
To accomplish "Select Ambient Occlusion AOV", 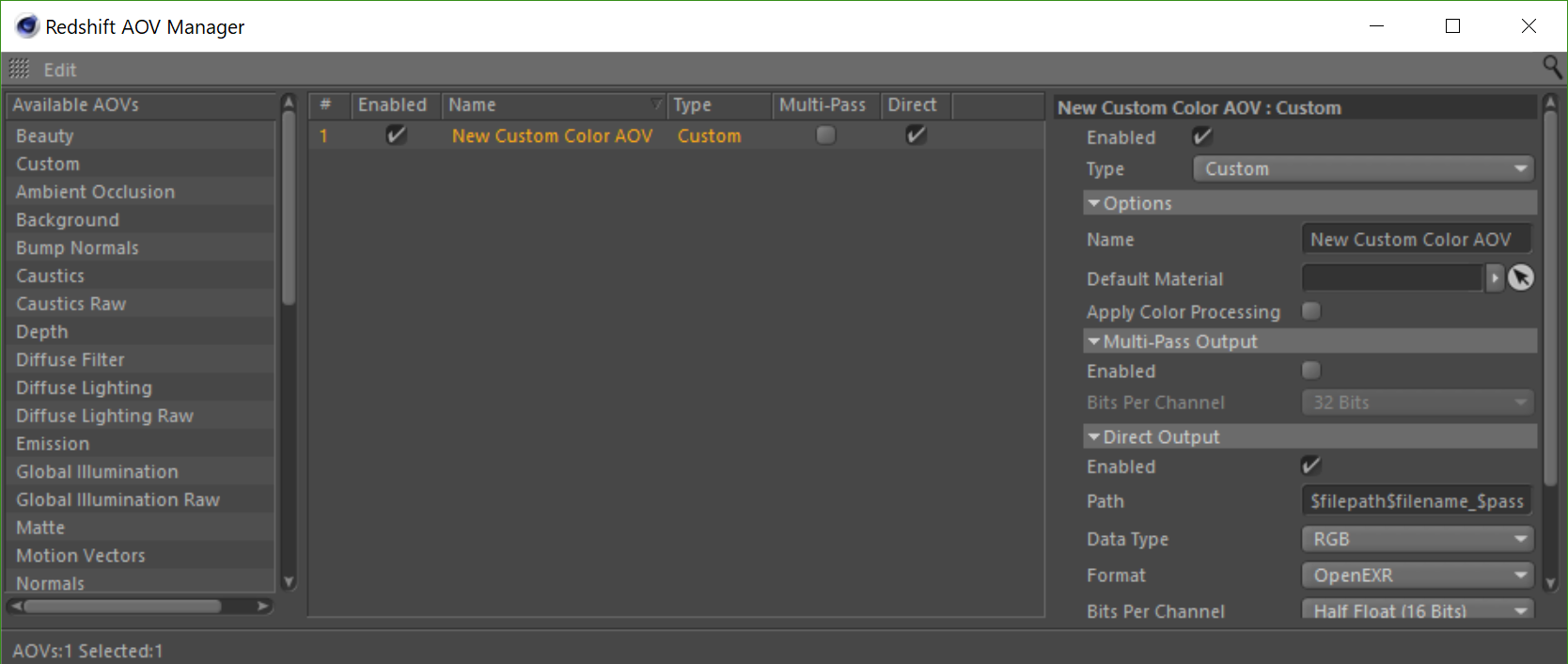I will point(141,192).
